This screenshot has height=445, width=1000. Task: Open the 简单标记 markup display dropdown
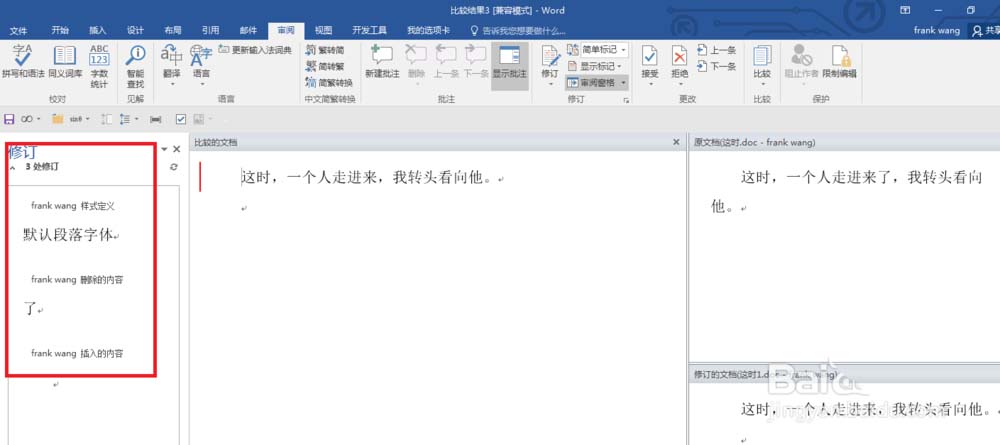click(x=597, y=49)
